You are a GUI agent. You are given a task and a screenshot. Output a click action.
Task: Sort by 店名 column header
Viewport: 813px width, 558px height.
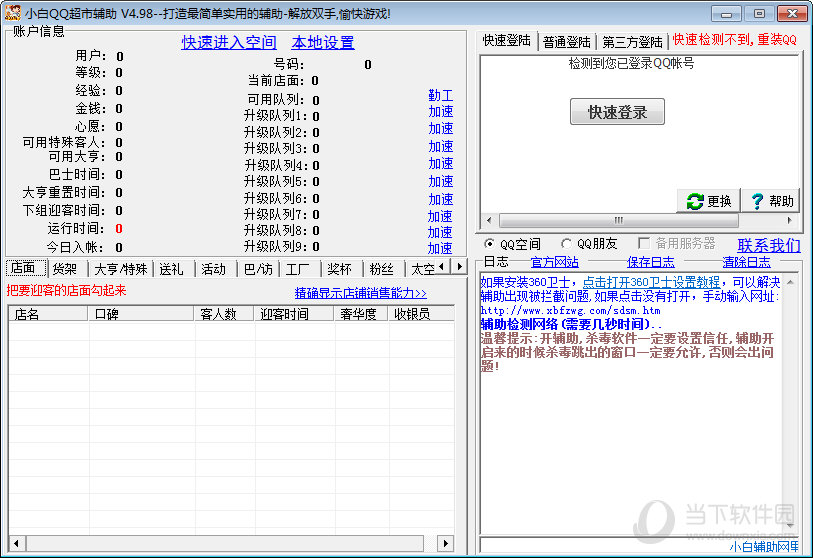click(x=48, y=313)
